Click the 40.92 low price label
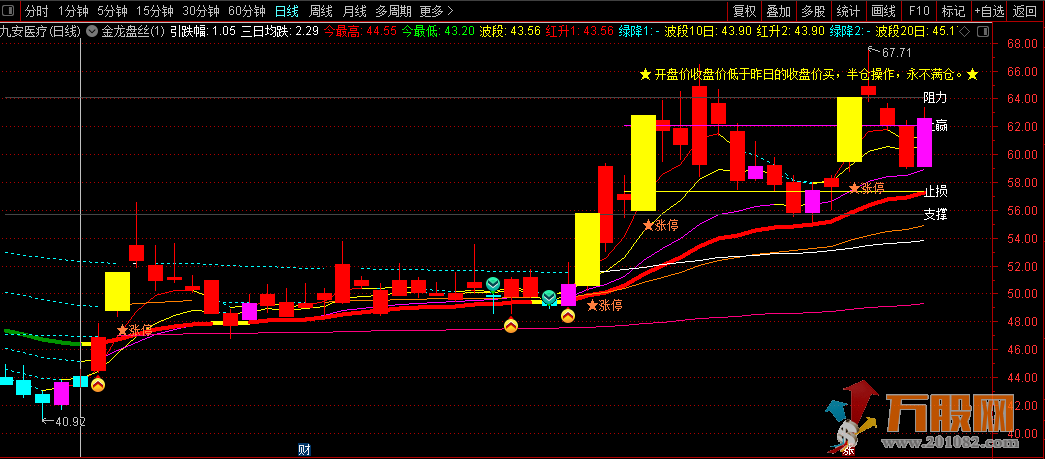The height and width of the screenshot is (459, 1045). click(x=68, y=422)
